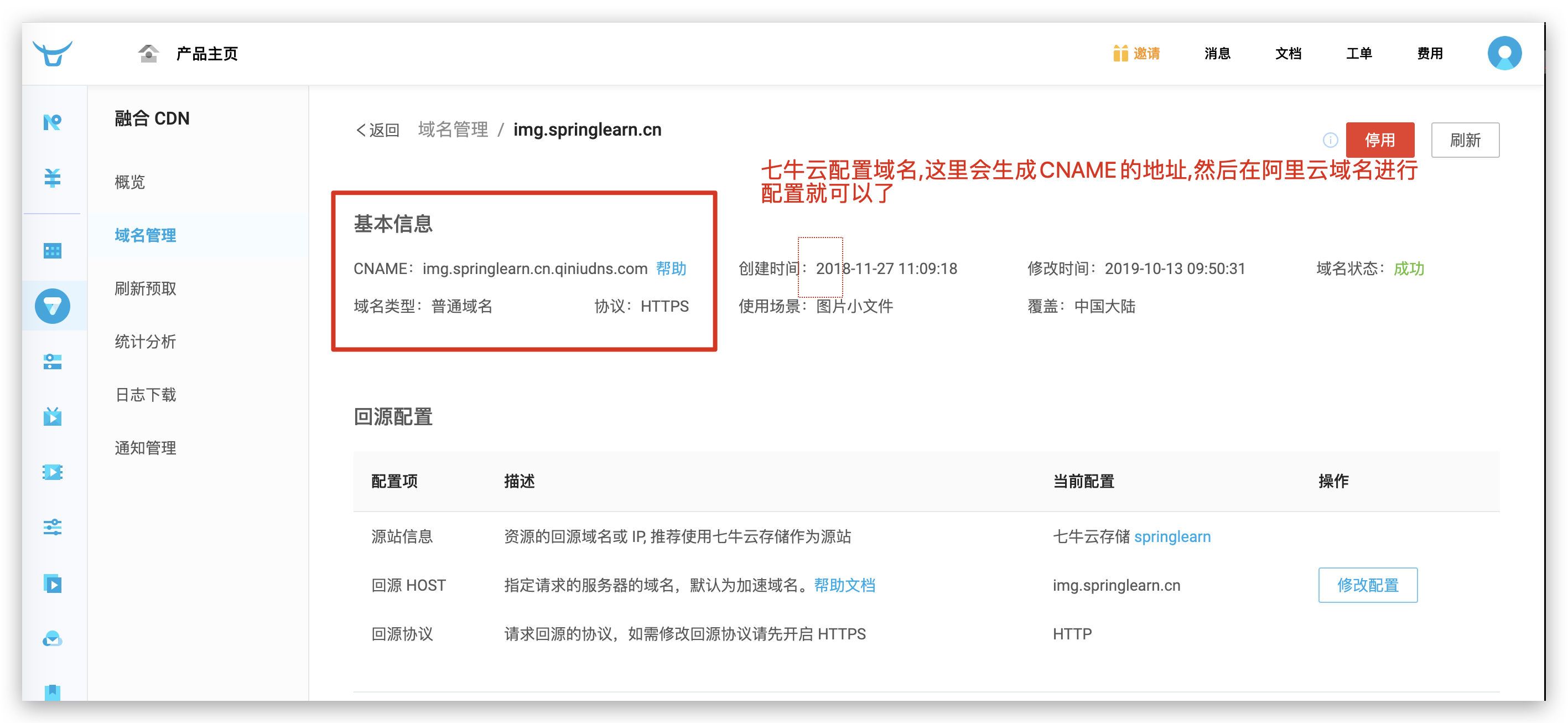Click the 修改配置 button
The image size is (1568, 723).
[x=1367, y=585]
